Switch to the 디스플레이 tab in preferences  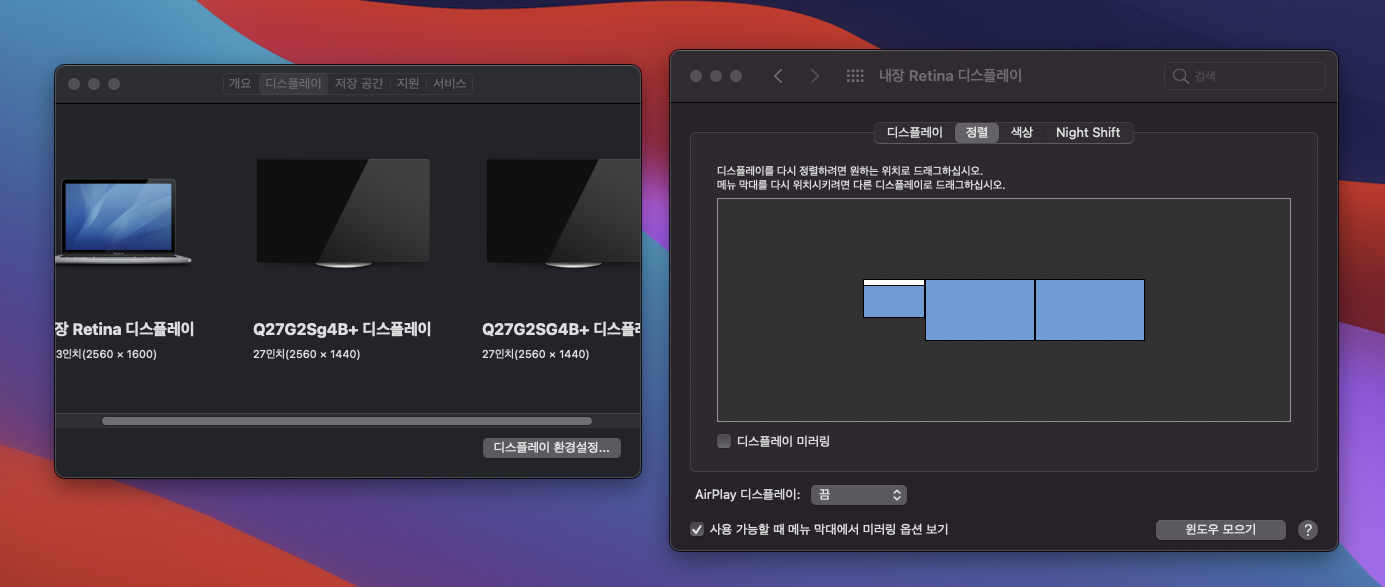[914, 132]
